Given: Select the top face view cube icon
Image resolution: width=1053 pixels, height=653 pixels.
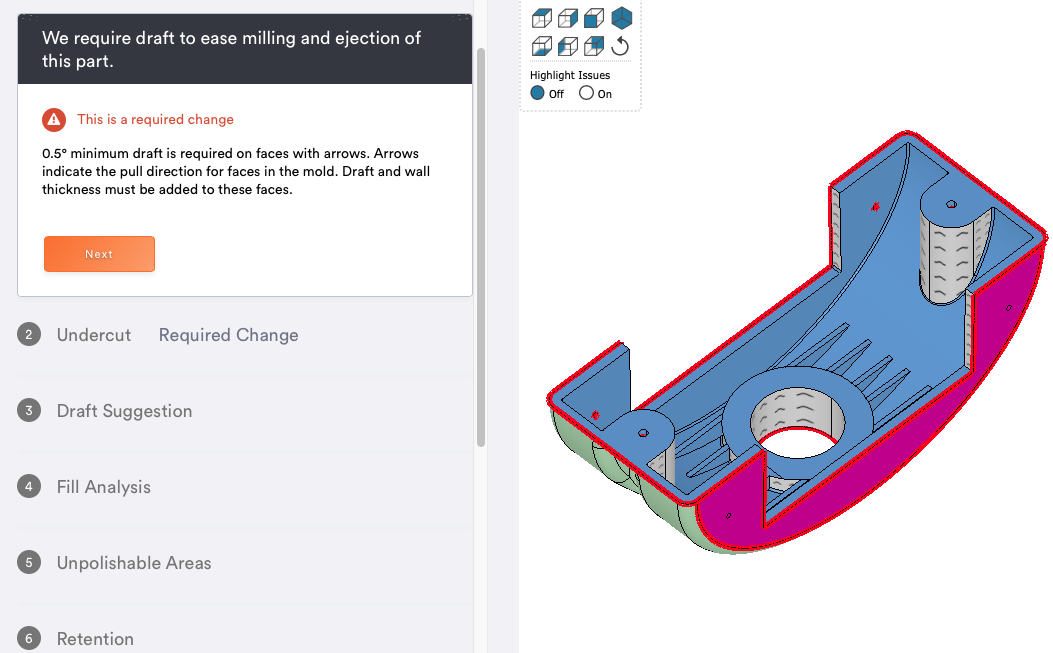Looking at the screenshot, I should tap(542, 18).
